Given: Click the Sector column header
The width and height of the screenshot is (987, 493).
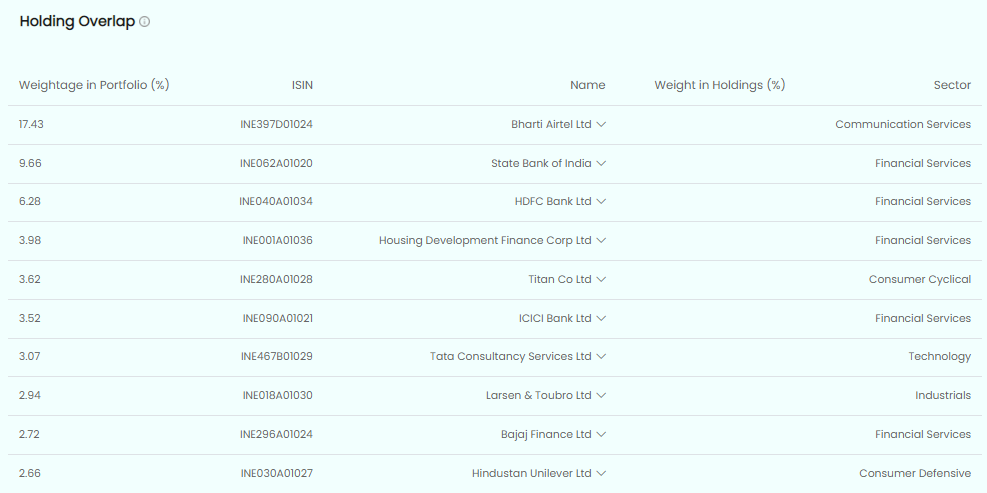Looking at the screenshot, I should coord(952,85).
